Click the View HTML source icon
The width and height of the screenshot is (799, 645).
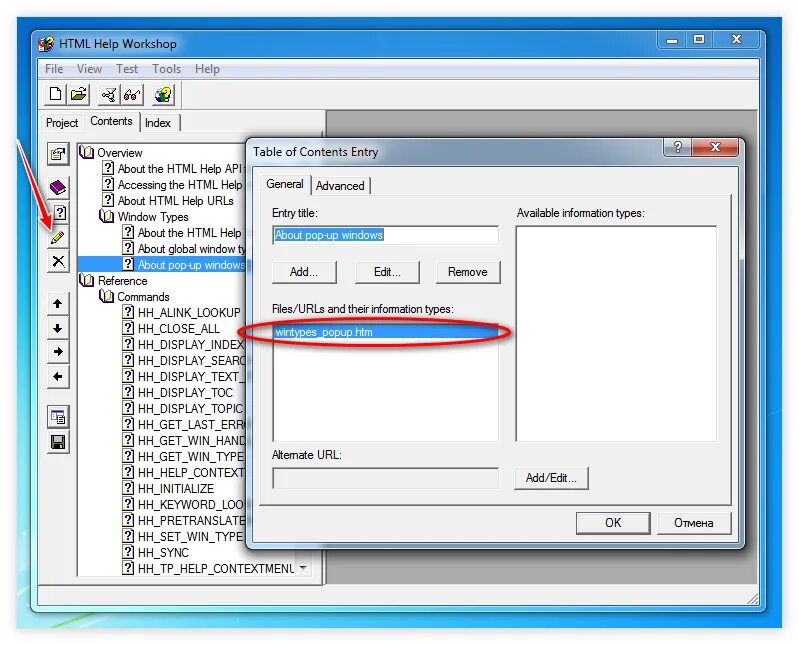tap(58, 417)
